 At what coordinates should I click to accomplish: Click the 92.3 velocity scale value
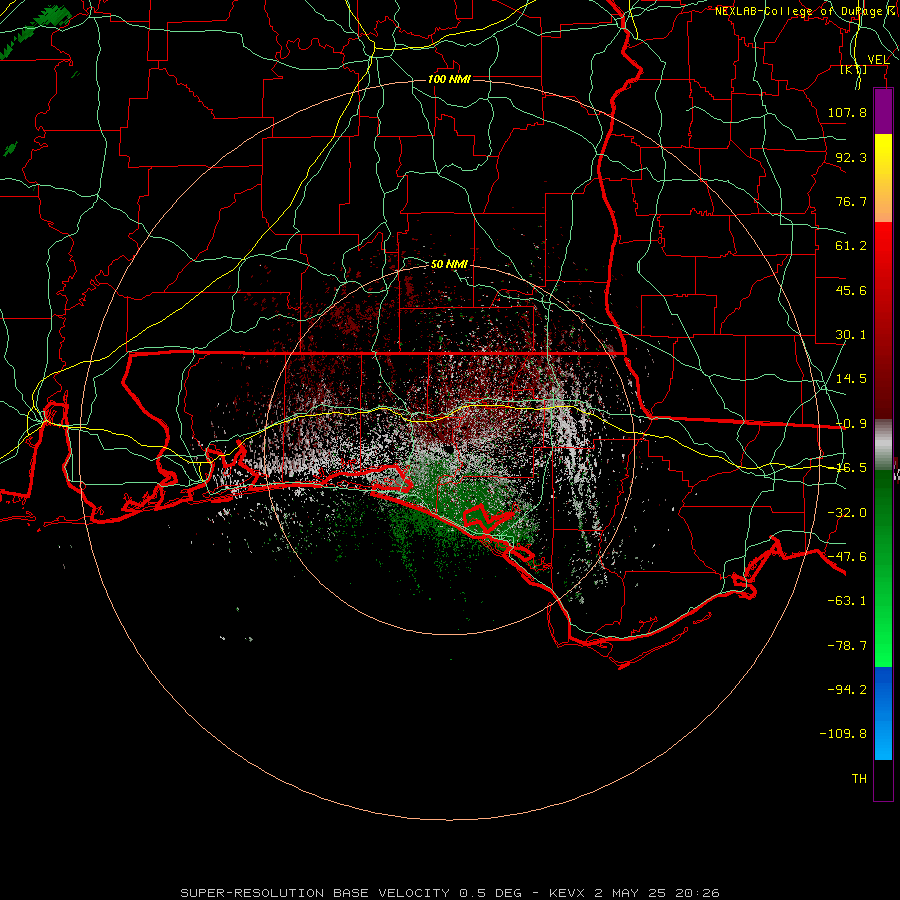(851, 157)
